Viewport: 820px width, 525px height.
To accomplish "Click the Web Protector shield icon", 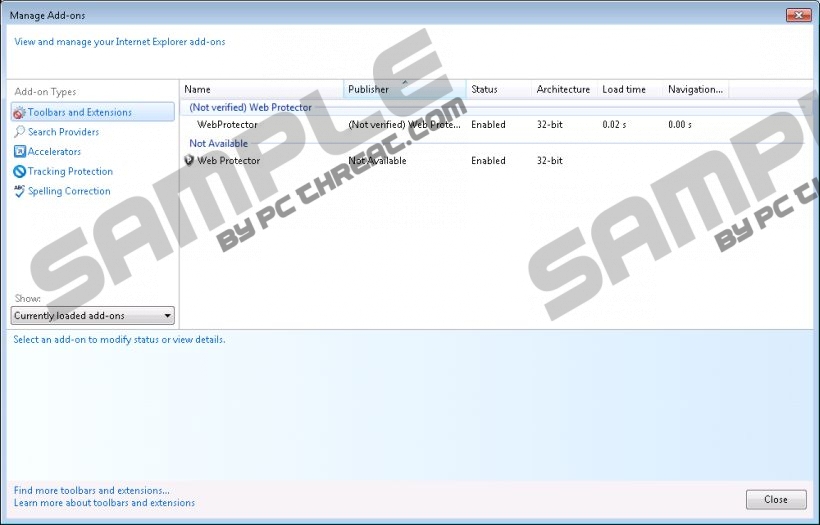I will tap(189, 161).
